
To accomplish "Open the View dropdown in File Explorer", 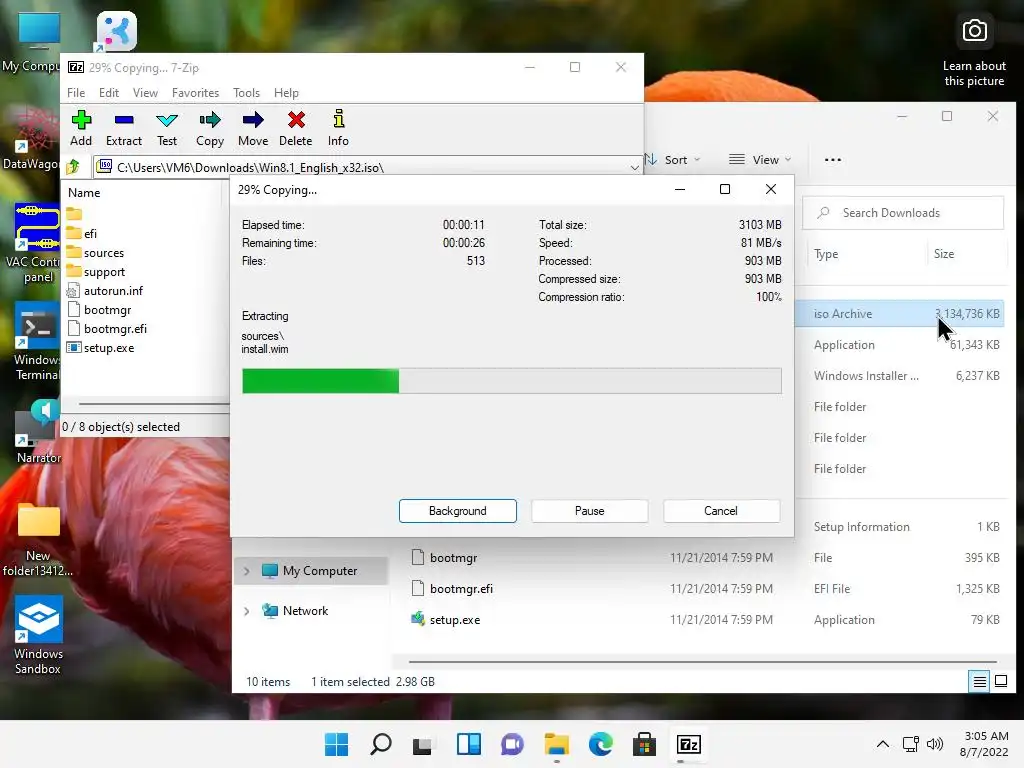I will 760,159.
